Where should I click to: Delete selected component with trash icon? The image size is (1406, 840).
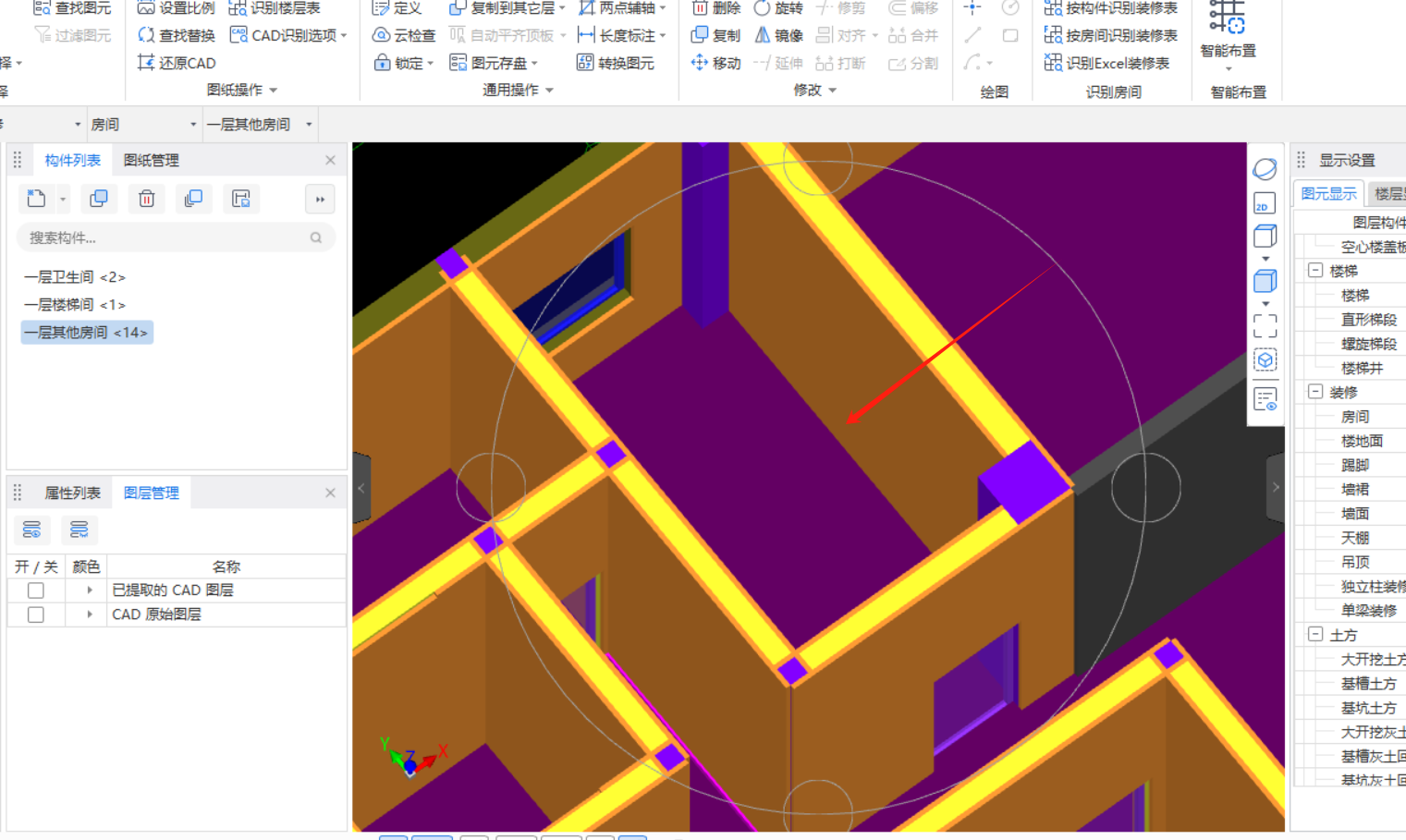[x=146, y=199]
